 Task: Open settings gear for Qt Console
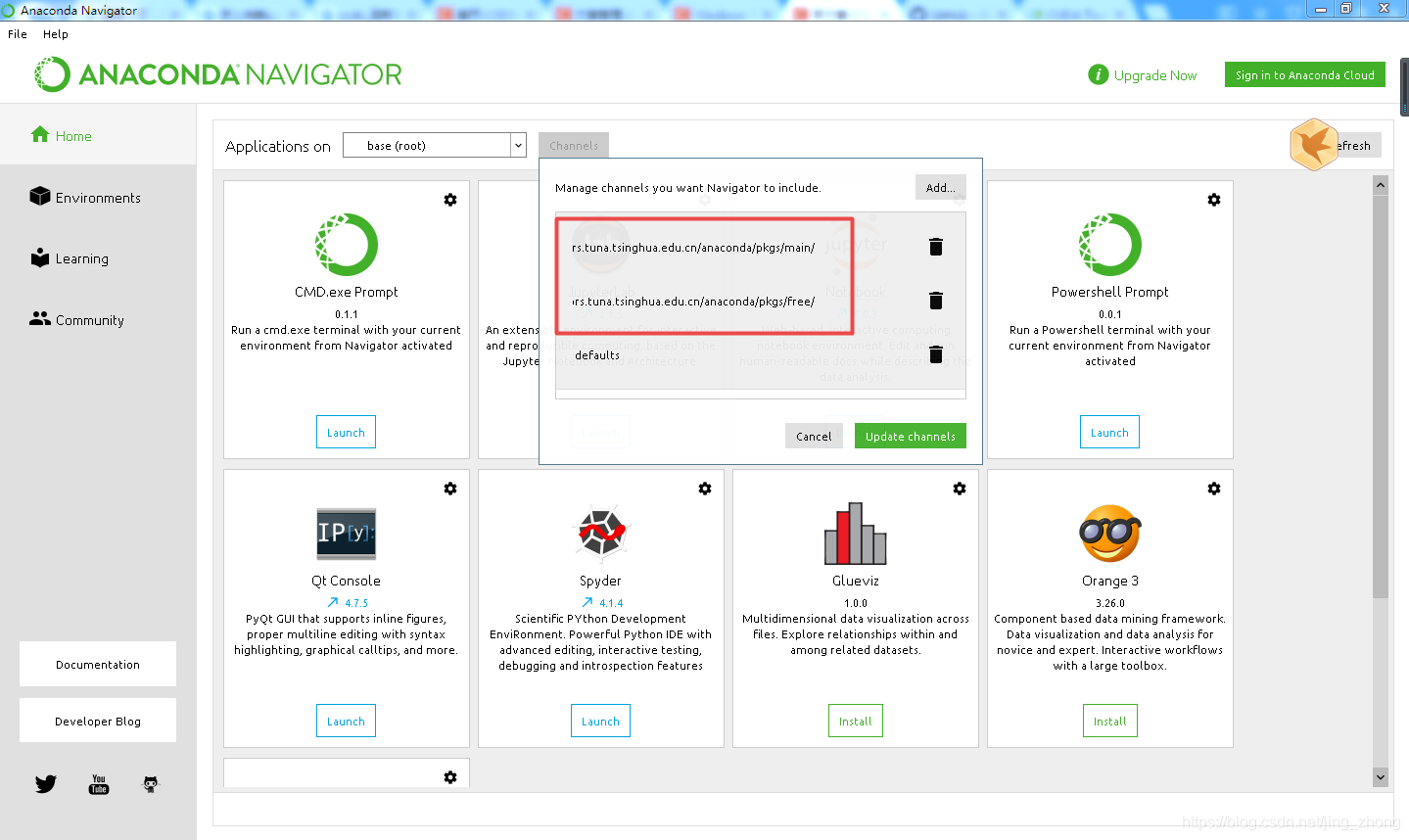click(450, 489)
